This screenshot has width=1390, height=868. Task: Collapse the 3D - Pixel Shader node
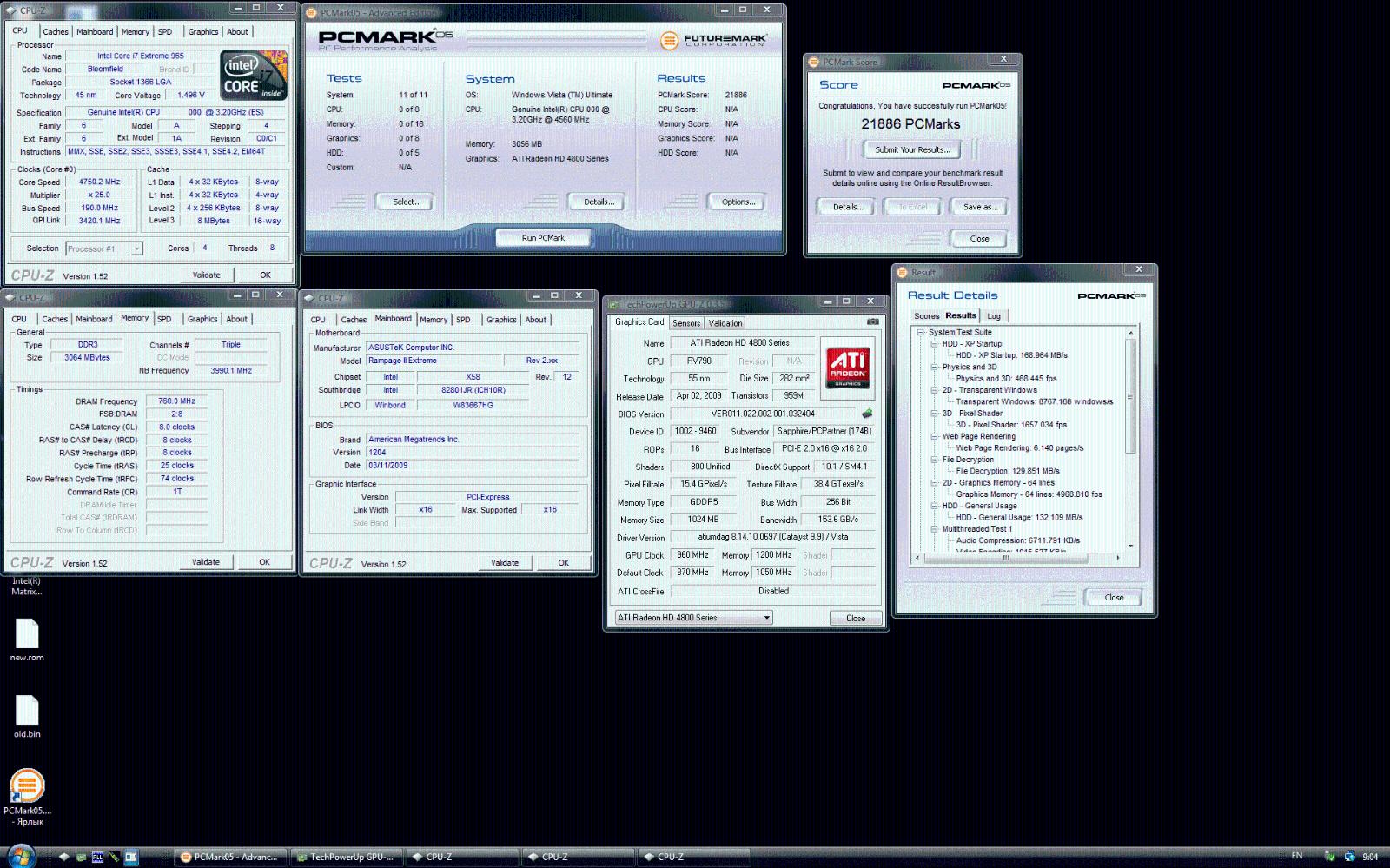pos(935,413)
